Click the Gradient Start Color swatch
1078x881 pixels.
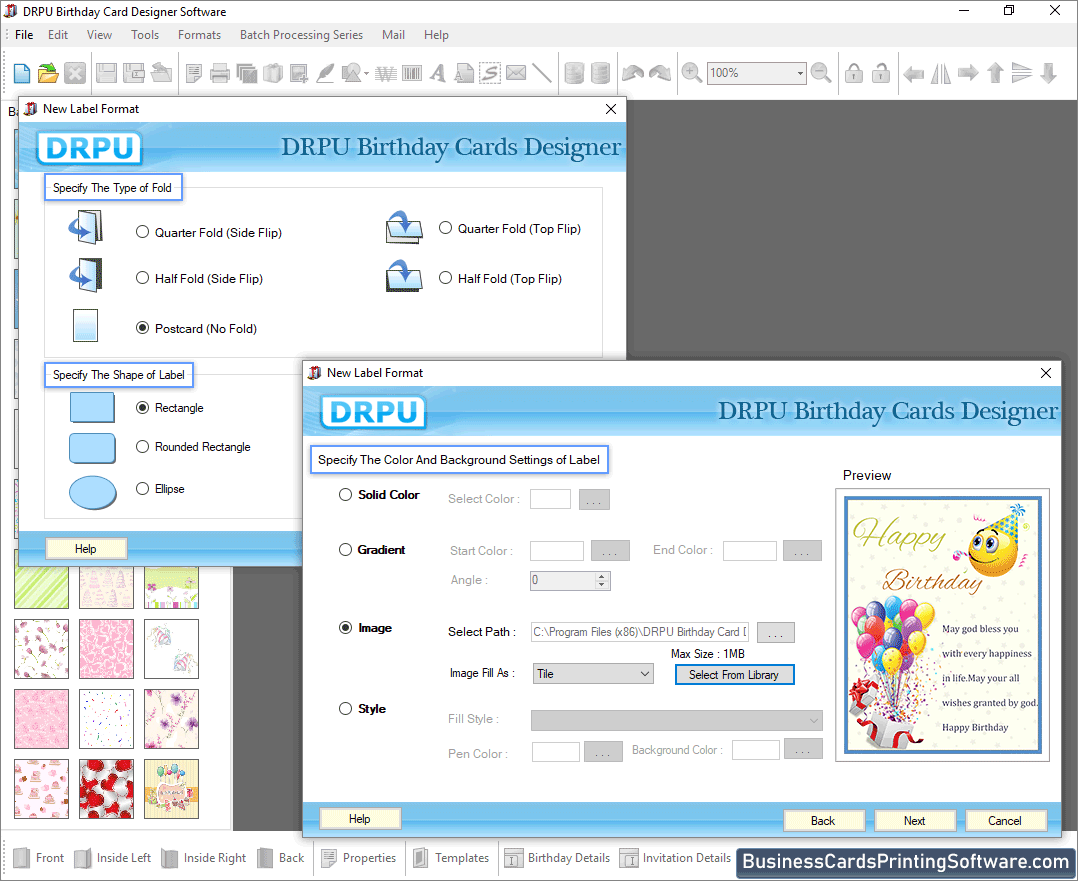pyautogui.click(x=557, y=551)
